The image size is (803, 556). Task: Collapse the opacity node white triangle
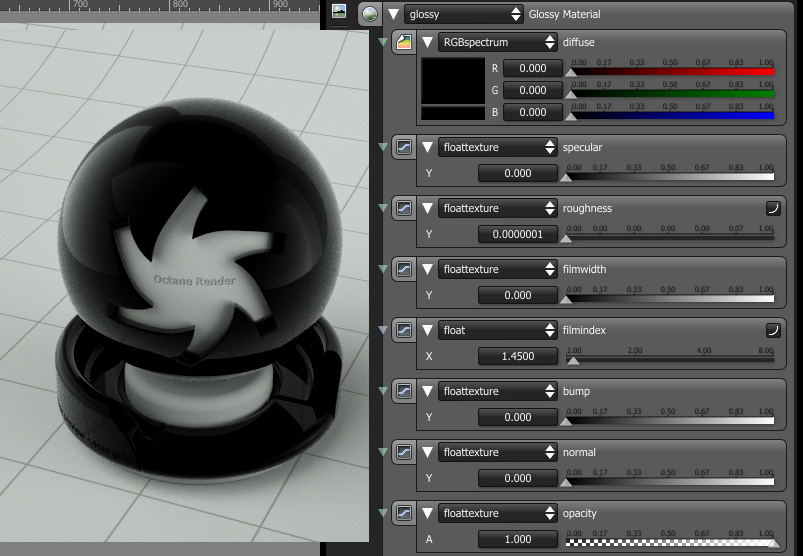pyautogui.click(x=427, y=513)
